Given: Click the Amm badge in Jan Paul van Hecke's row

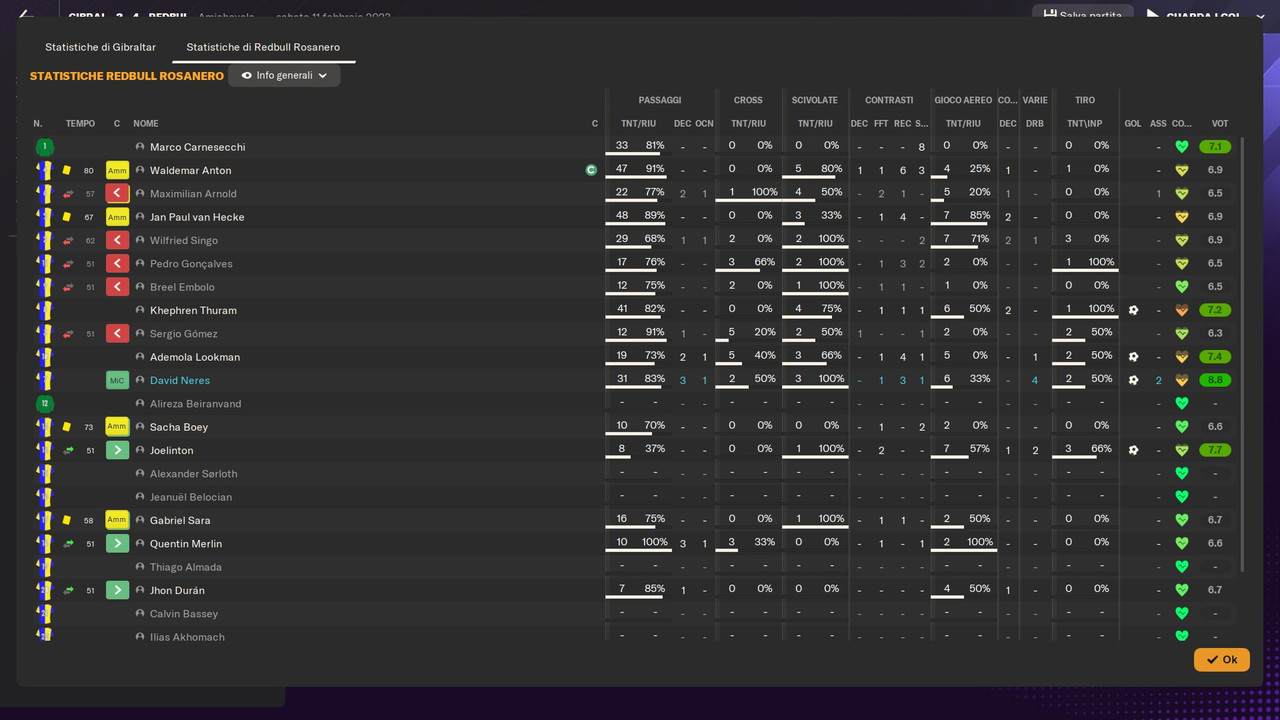Looking at the screenshot, I should tap(117, 217).
